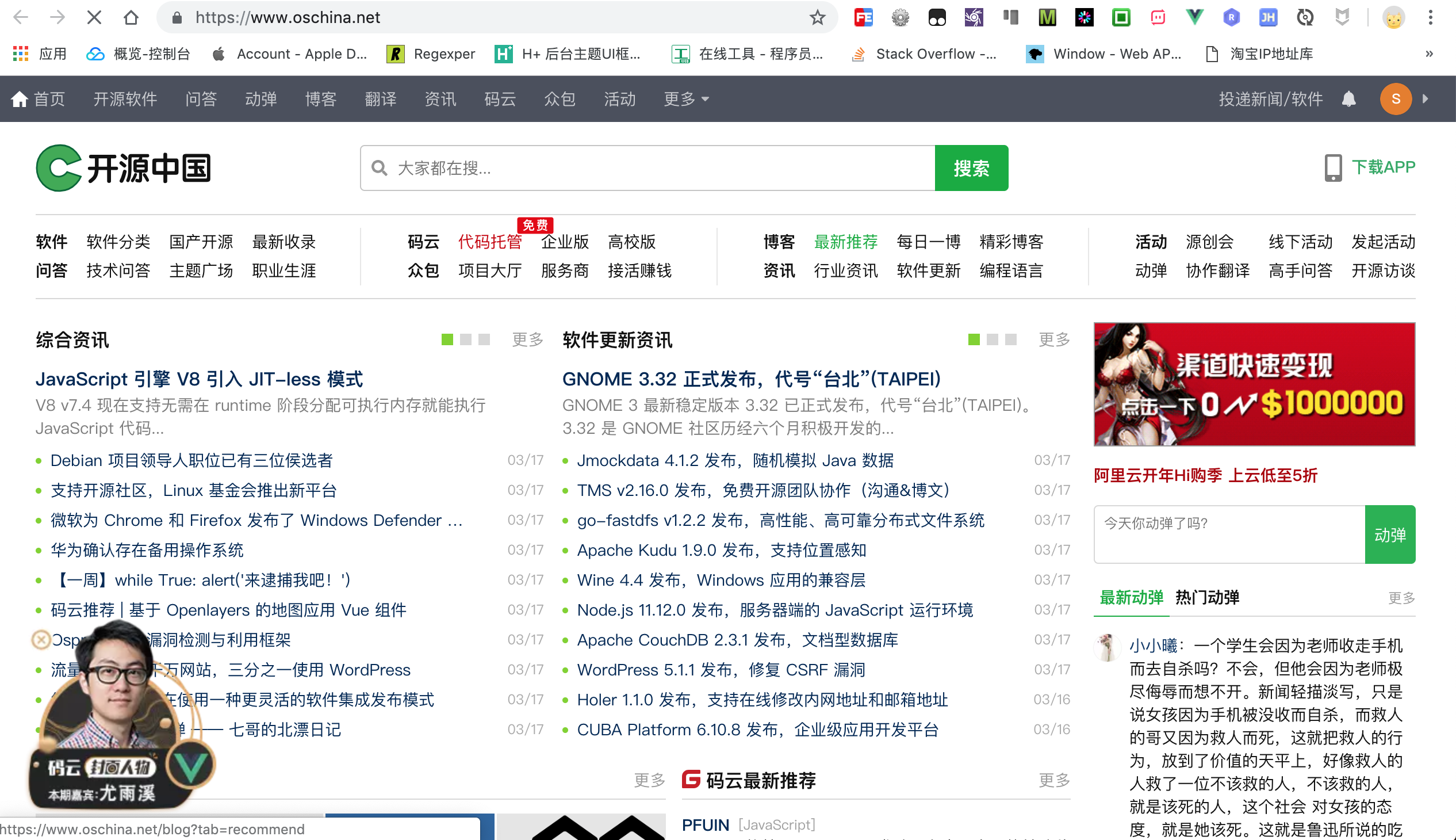Screen dimensions: 1456x840
Task: Expand the extensions overflow chevron
Action: (1429, 54)
